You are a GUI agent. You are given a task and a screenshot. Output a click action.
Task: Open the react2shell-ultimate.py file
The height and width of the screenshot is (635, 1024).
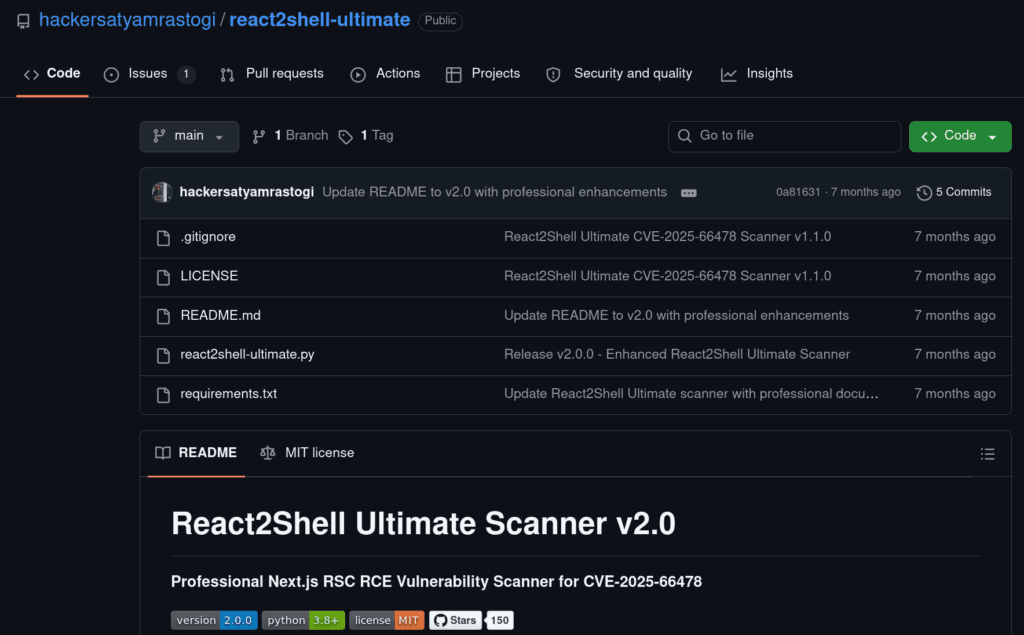tap(248, 355)
